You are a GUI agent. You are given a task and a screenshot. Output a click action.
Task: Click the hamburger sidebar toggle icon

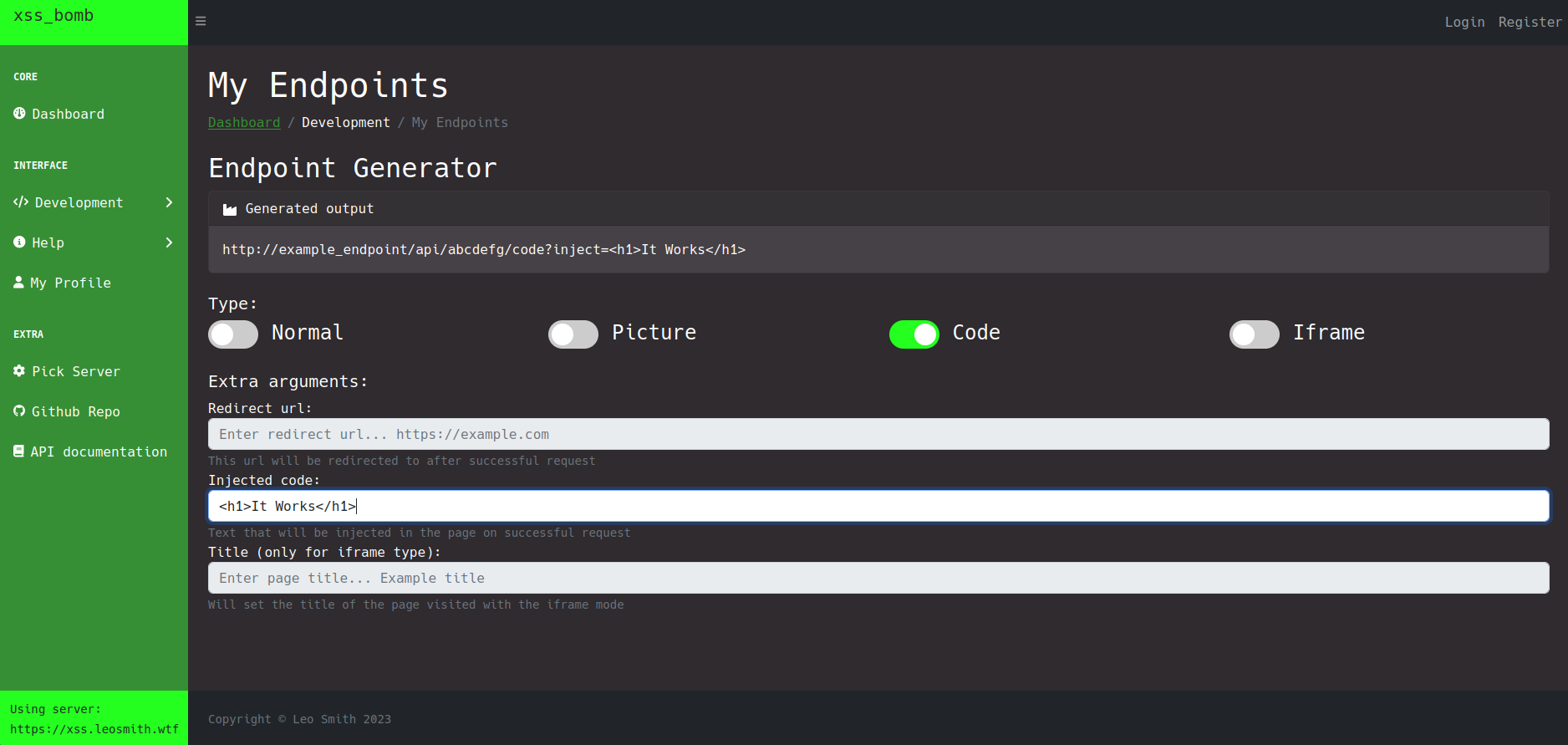[201, 21]
